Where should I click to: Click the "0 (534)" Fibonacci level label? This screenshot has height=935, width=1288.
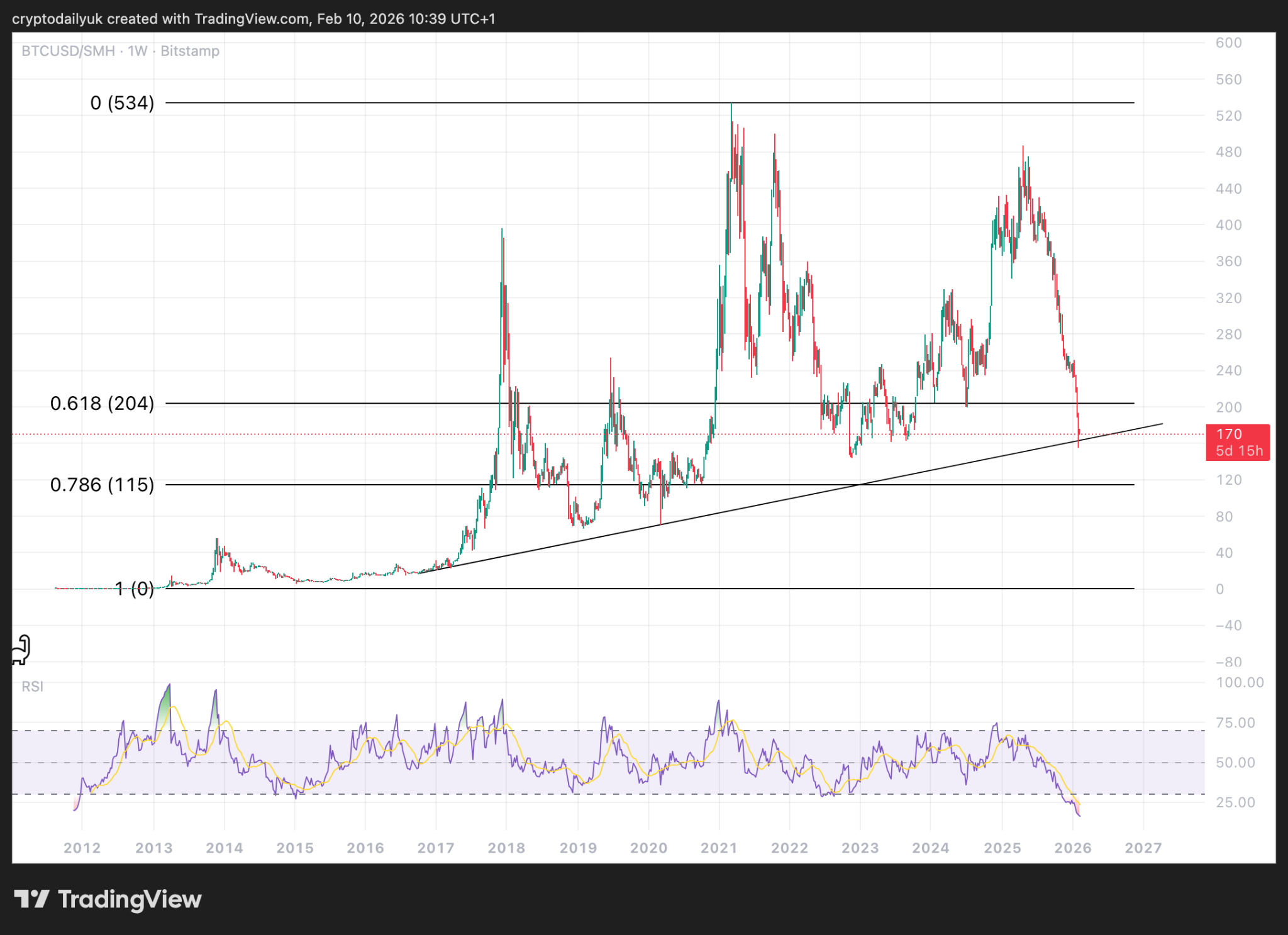coord(122,102)
